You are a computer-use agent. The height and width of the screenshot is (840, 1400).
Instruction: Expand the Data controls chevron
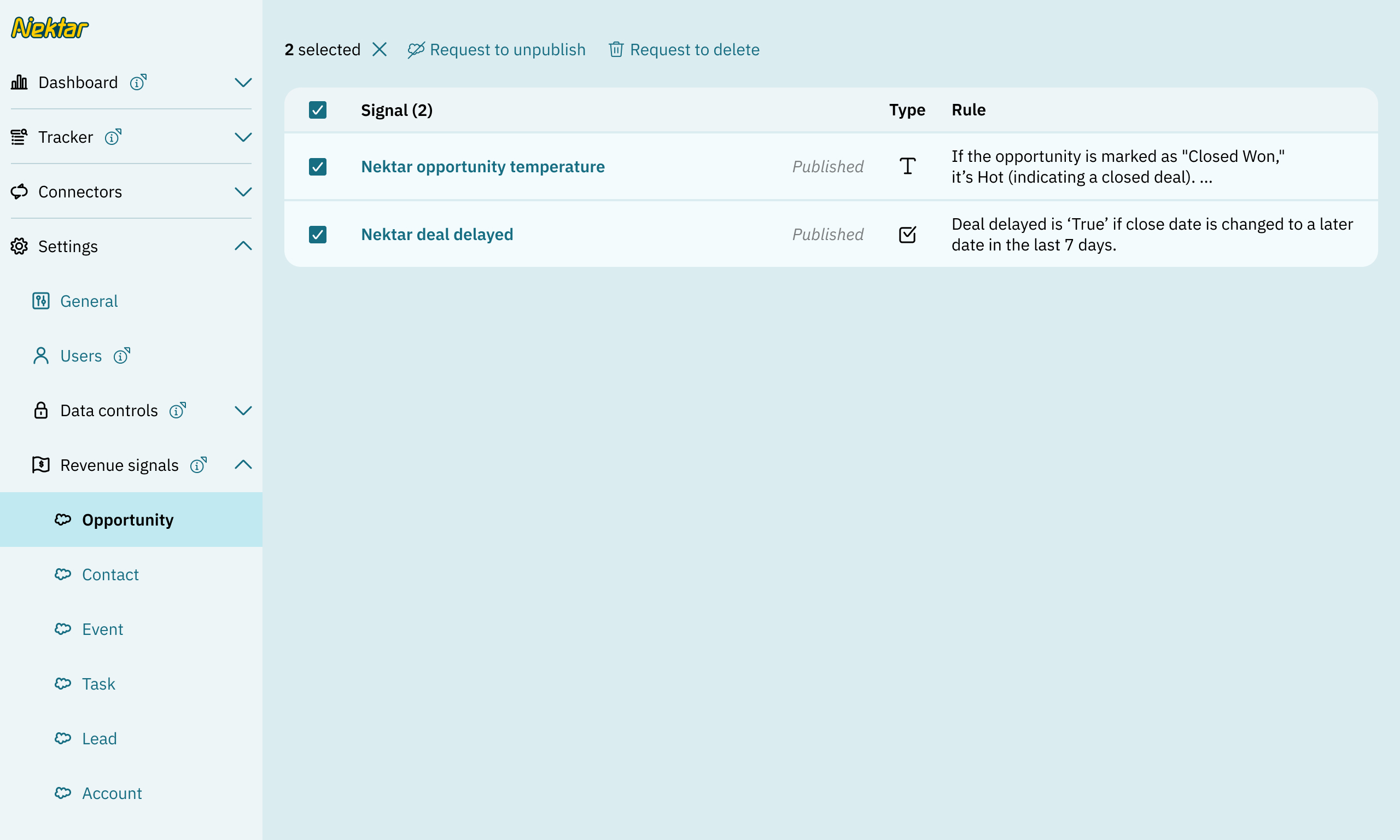pyautogui.click(x=243, y=410)
